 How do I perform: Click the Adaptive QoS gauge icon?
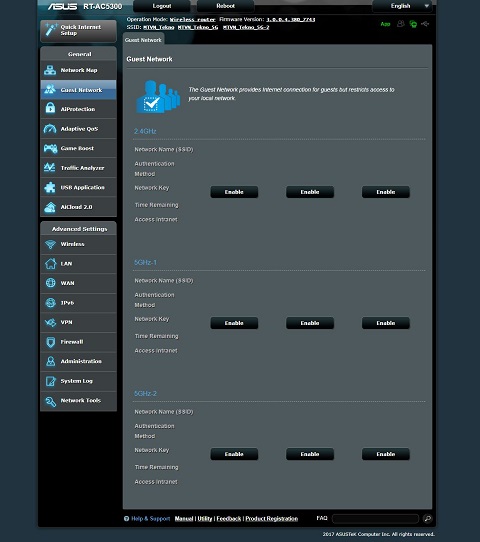pos(50,129)
